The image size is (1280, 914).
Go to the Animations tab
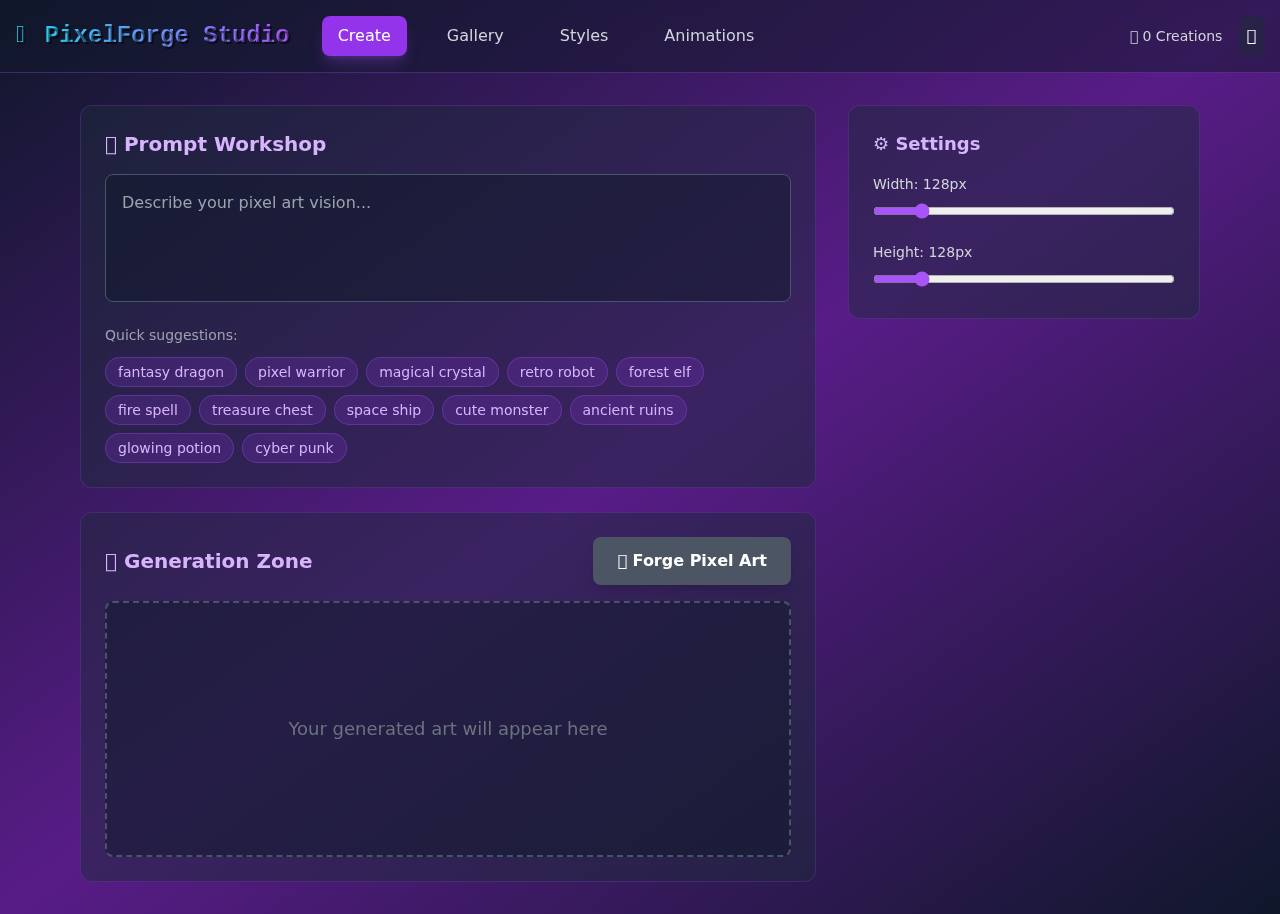point(709,36)
